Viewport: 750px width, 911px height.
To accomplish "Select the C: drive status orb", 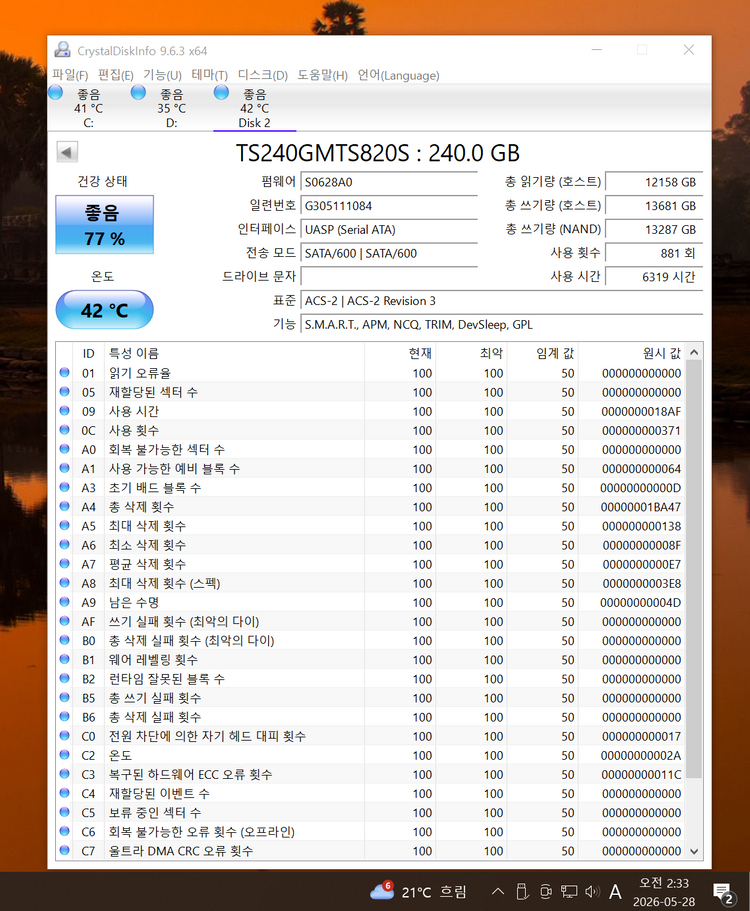I will tap(56, 92).
